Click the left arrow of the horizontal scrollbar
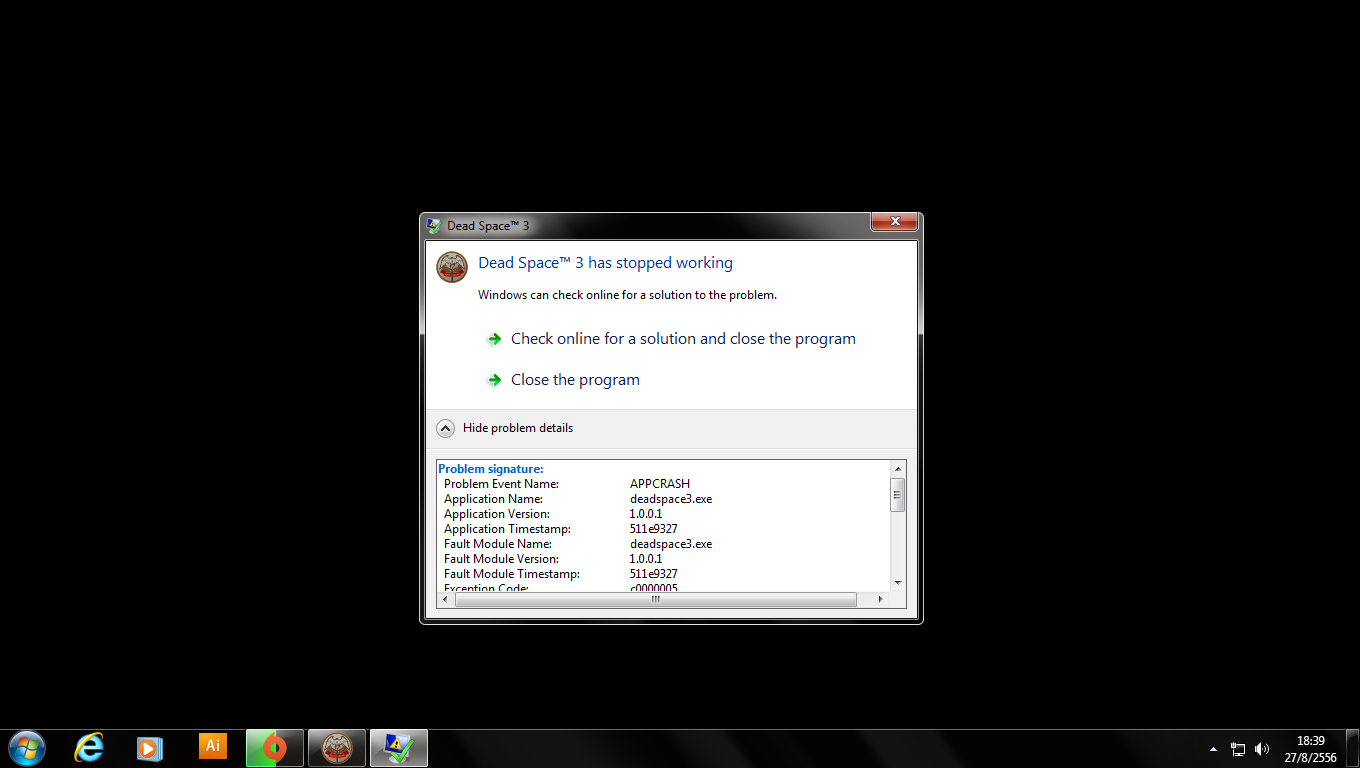The width and height of the screenshot is (1360, 768). [446, 599]
